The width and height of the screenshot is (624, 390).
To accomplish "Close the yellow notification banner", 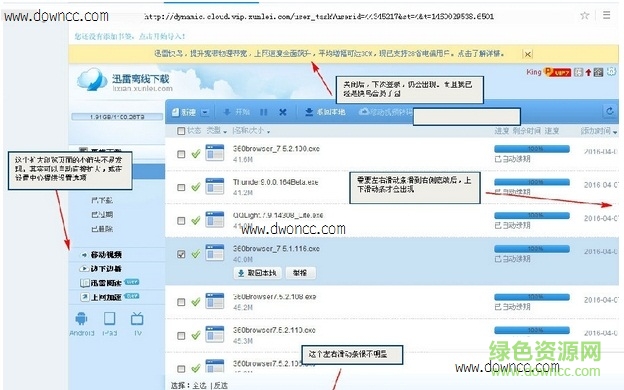I will coord(527,54).
